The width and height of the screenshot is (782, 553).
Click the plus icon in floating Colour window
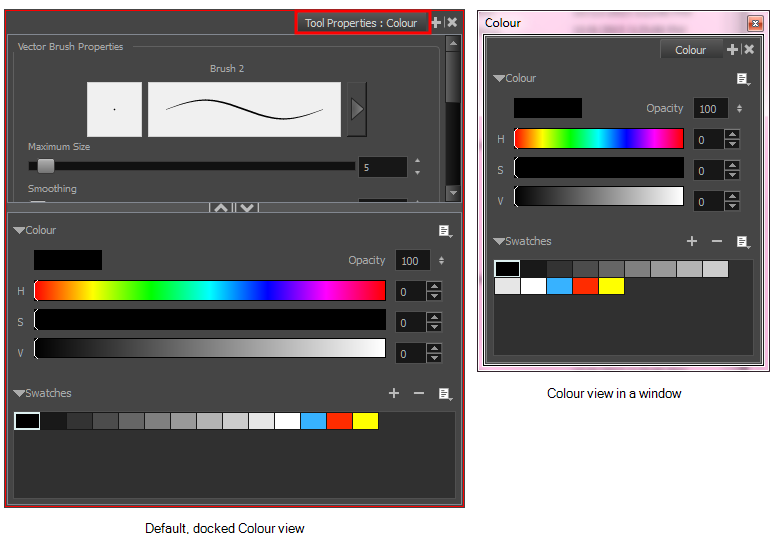coord(732,49)
